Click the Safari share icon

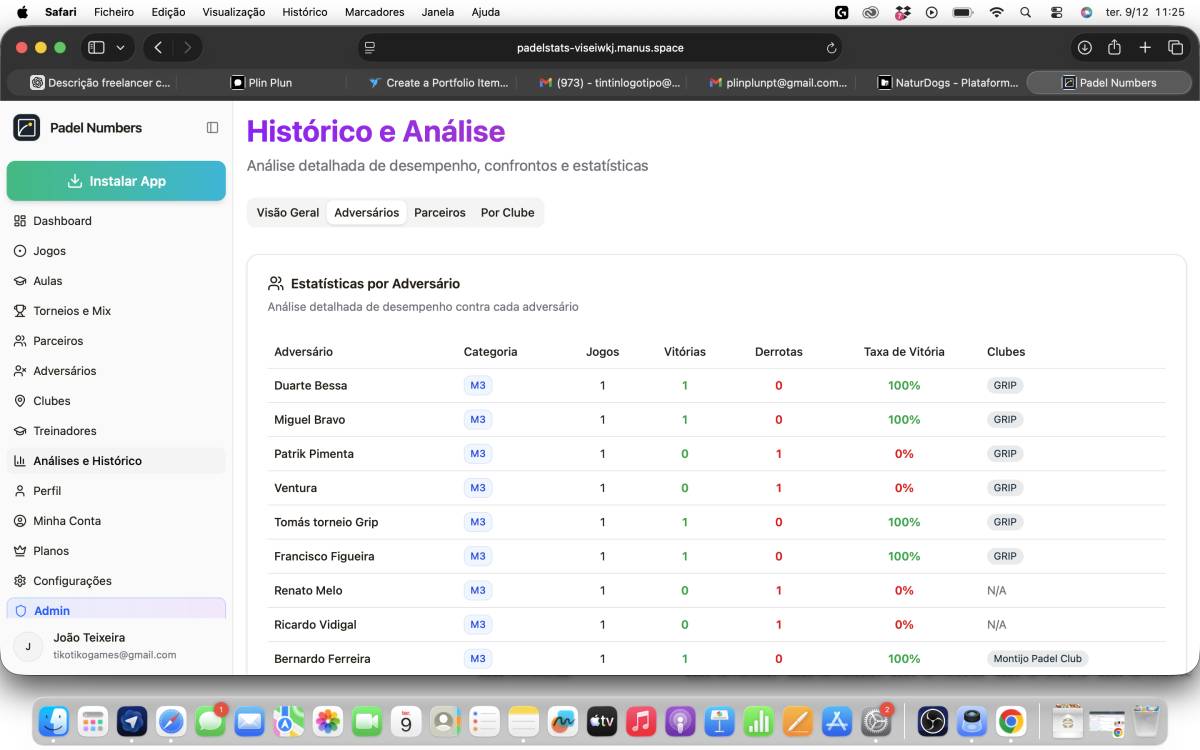[1114, 48]
